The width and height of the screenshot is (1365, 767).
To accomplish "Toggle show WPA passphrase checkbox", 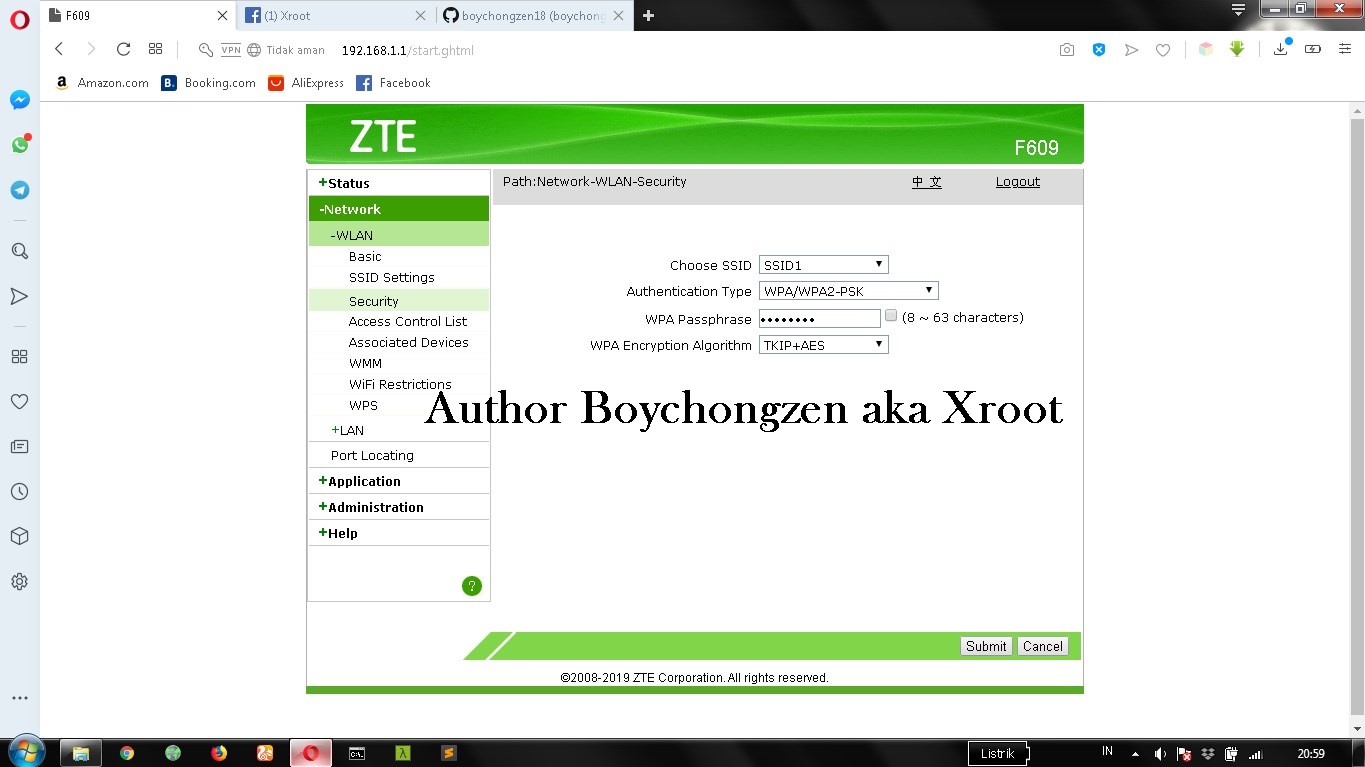I will click(x=891, y=316).
